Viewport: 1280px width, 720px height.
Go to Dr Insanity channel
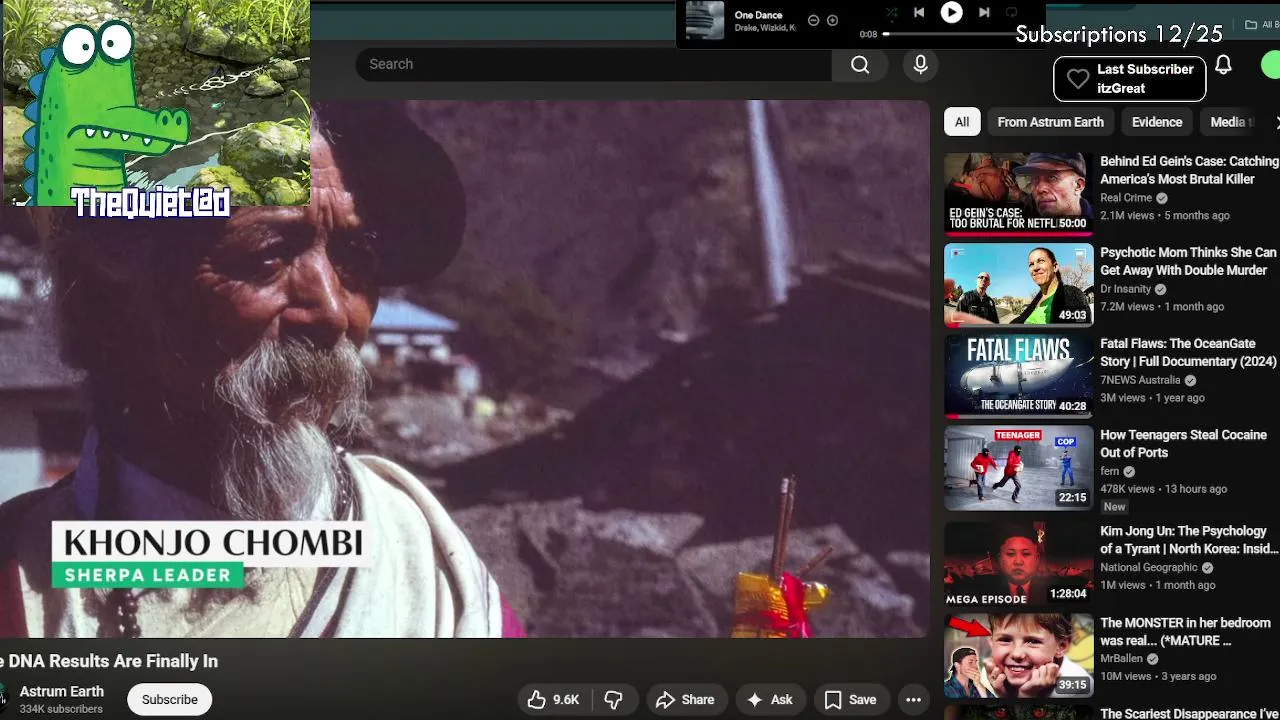click(x=1125, y=289)
